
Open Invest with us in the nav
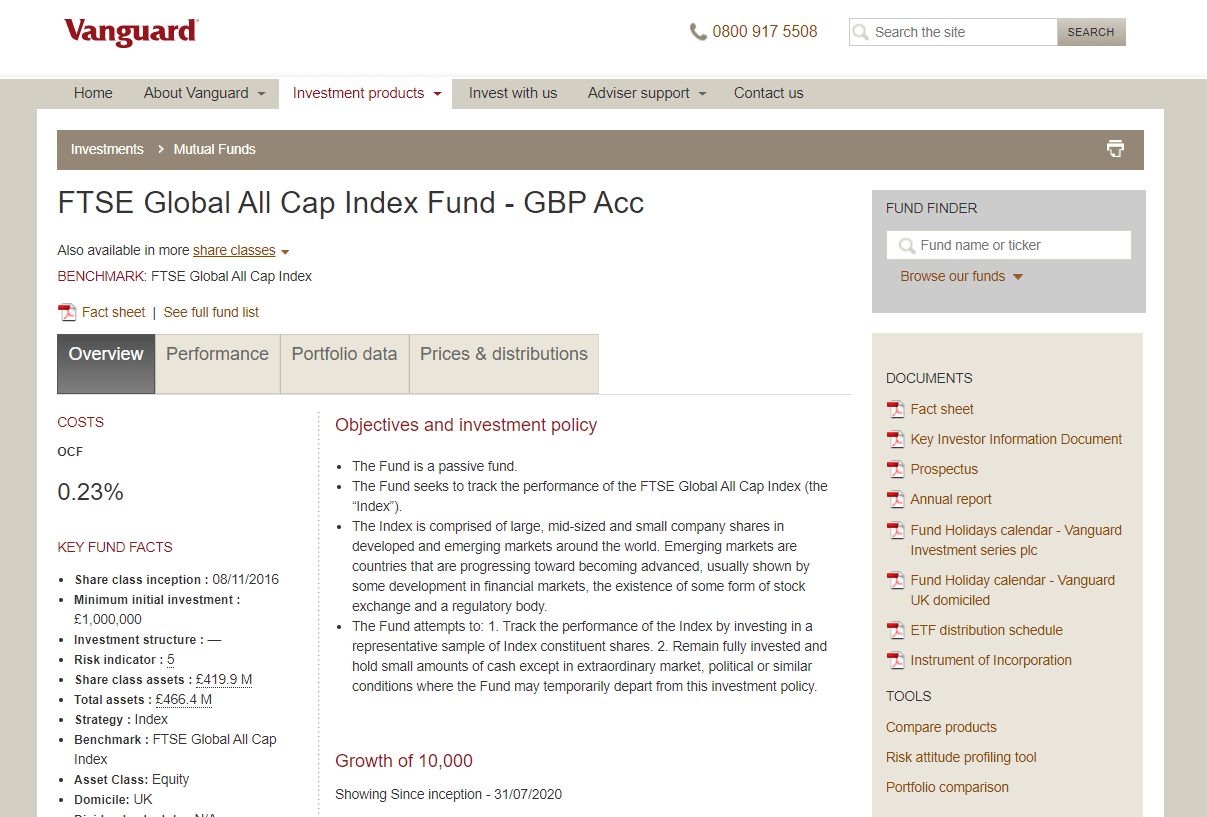[x=513, y=93]
